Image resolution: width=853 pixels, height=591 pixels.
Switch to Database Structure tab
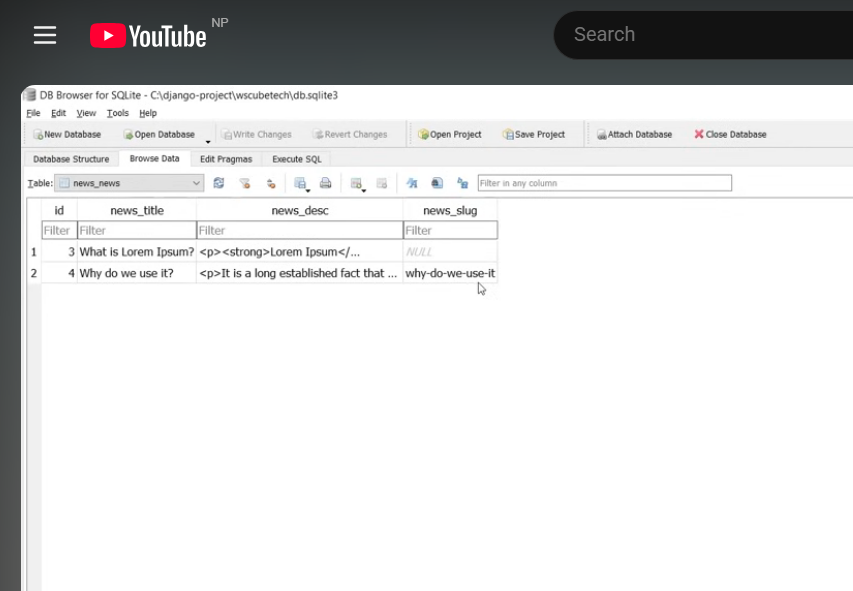click(x=71, y=159)
